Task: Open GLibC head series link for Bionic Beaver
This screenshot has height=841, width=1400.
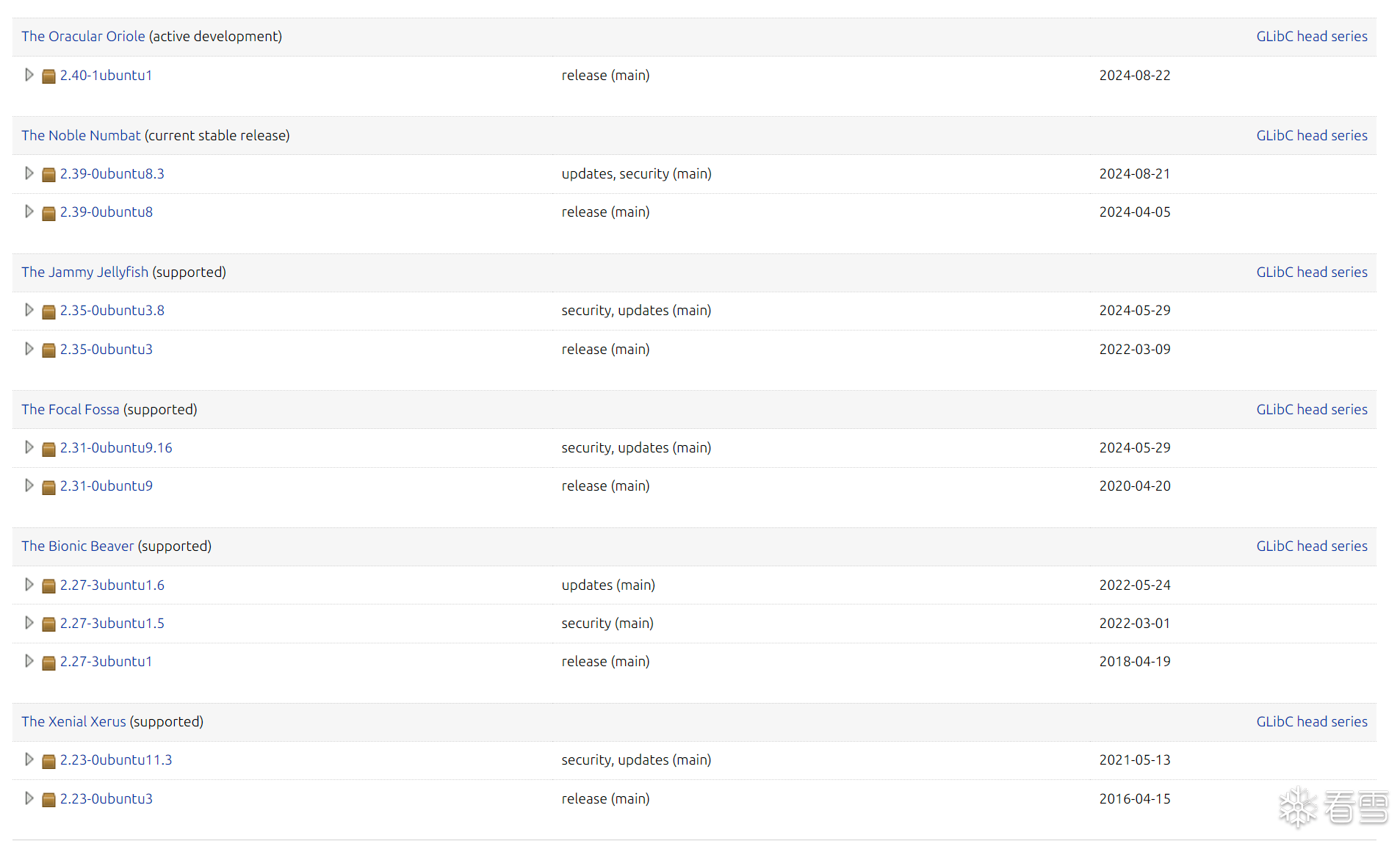Action: [1311, 546]
